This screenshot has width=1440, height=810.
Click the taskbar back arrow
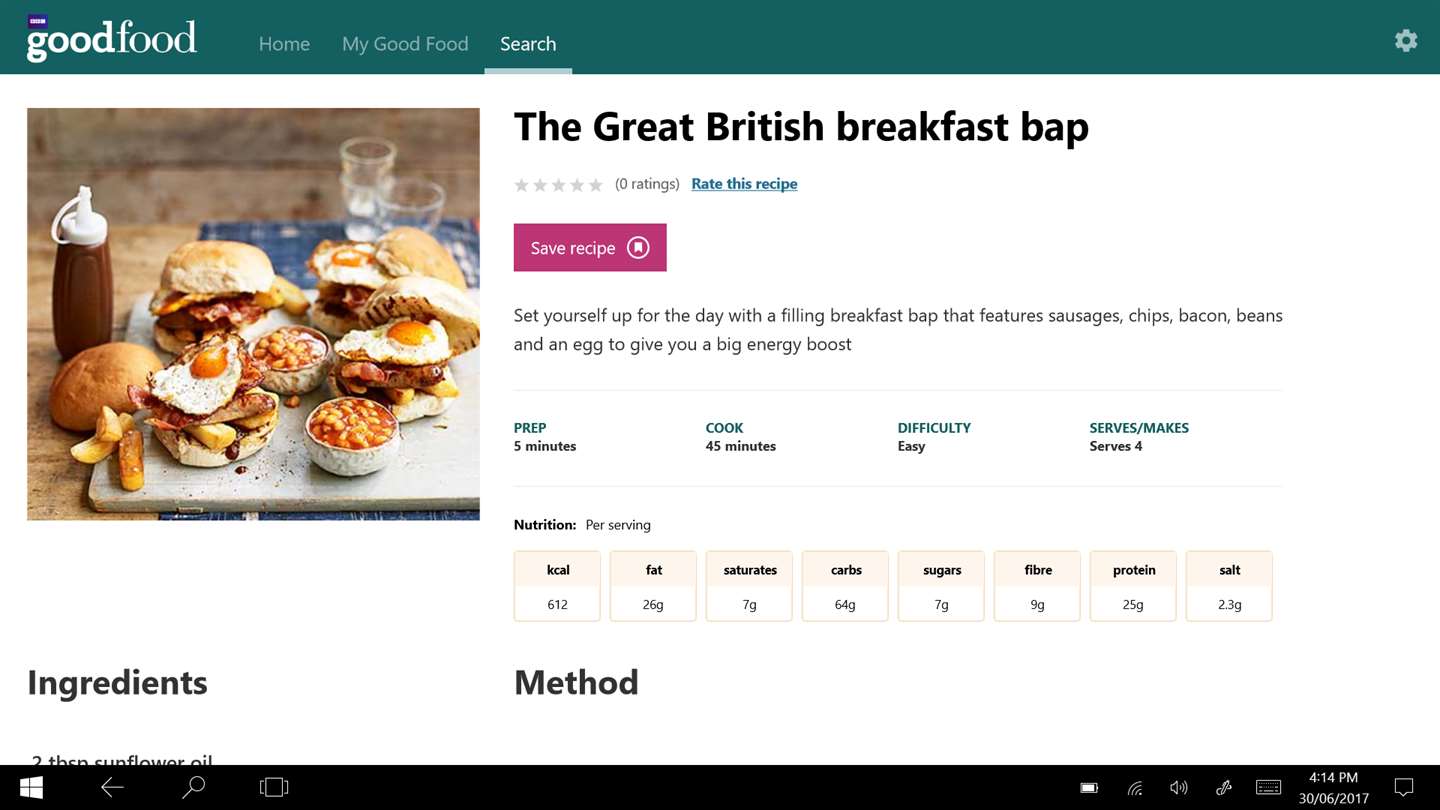coord(112,788)
